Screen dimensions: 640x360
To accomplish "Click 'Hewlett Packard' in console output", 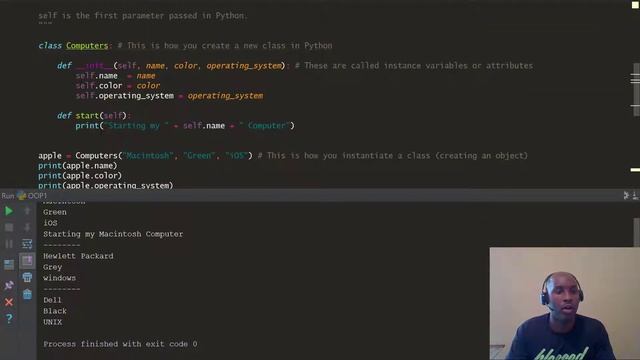I will pos(78,256).
